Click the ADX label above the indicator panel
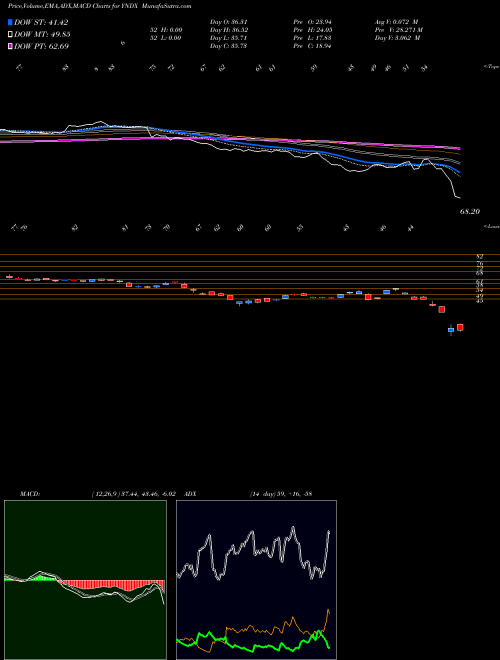Screen dimensions: 500x660 tap(190, 493)
